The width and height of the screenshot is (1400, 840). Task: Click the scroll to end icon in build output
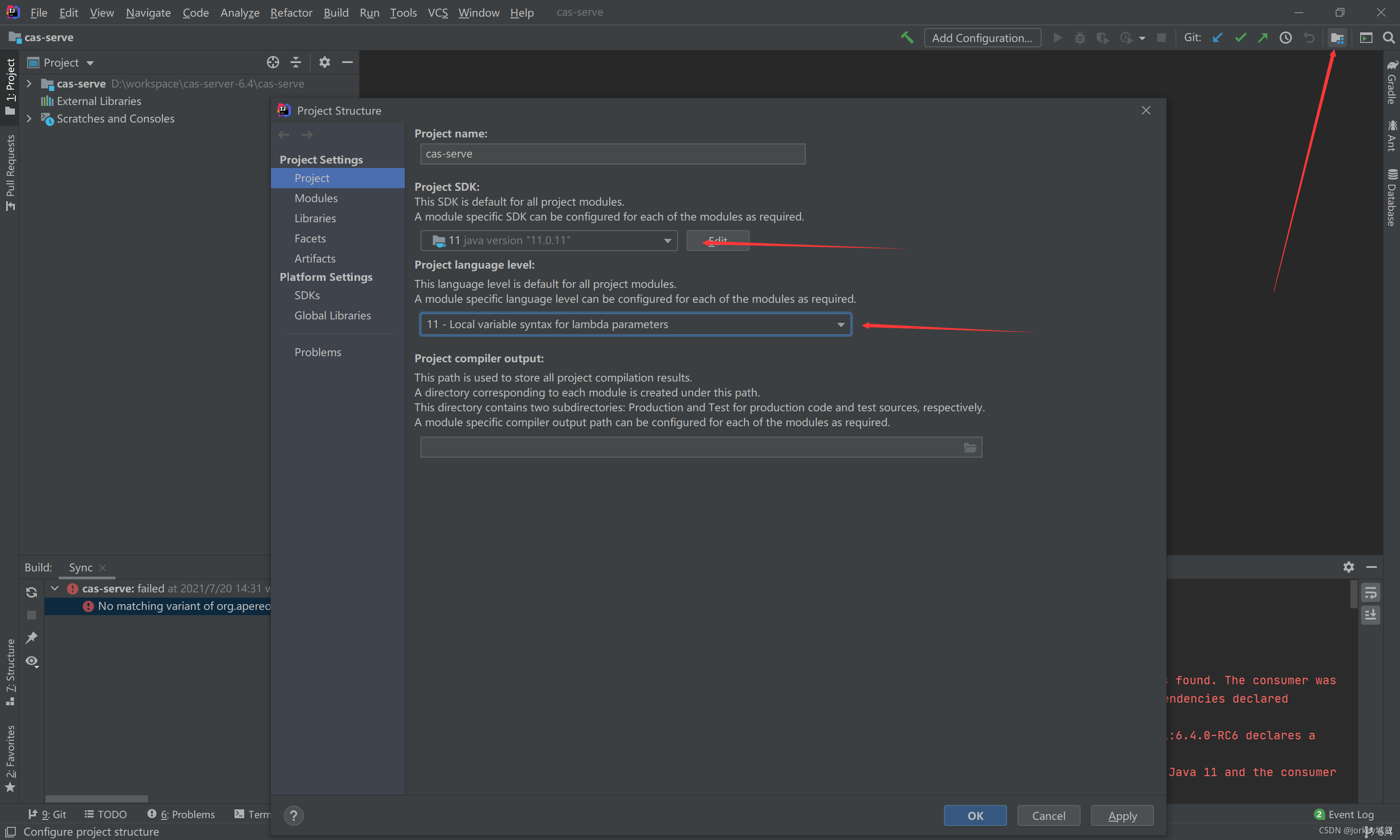pos(1371,615)
